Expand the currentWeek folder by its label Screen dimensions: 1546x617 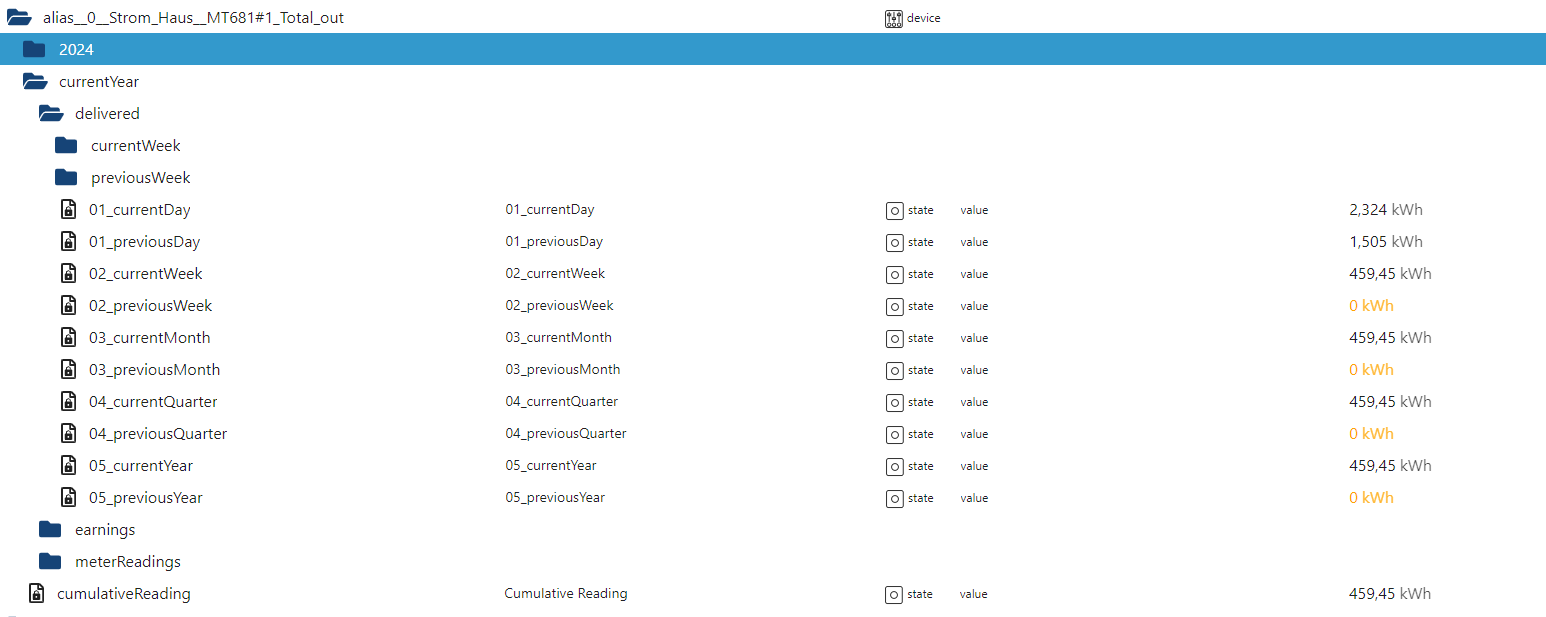tap(136, 146)
